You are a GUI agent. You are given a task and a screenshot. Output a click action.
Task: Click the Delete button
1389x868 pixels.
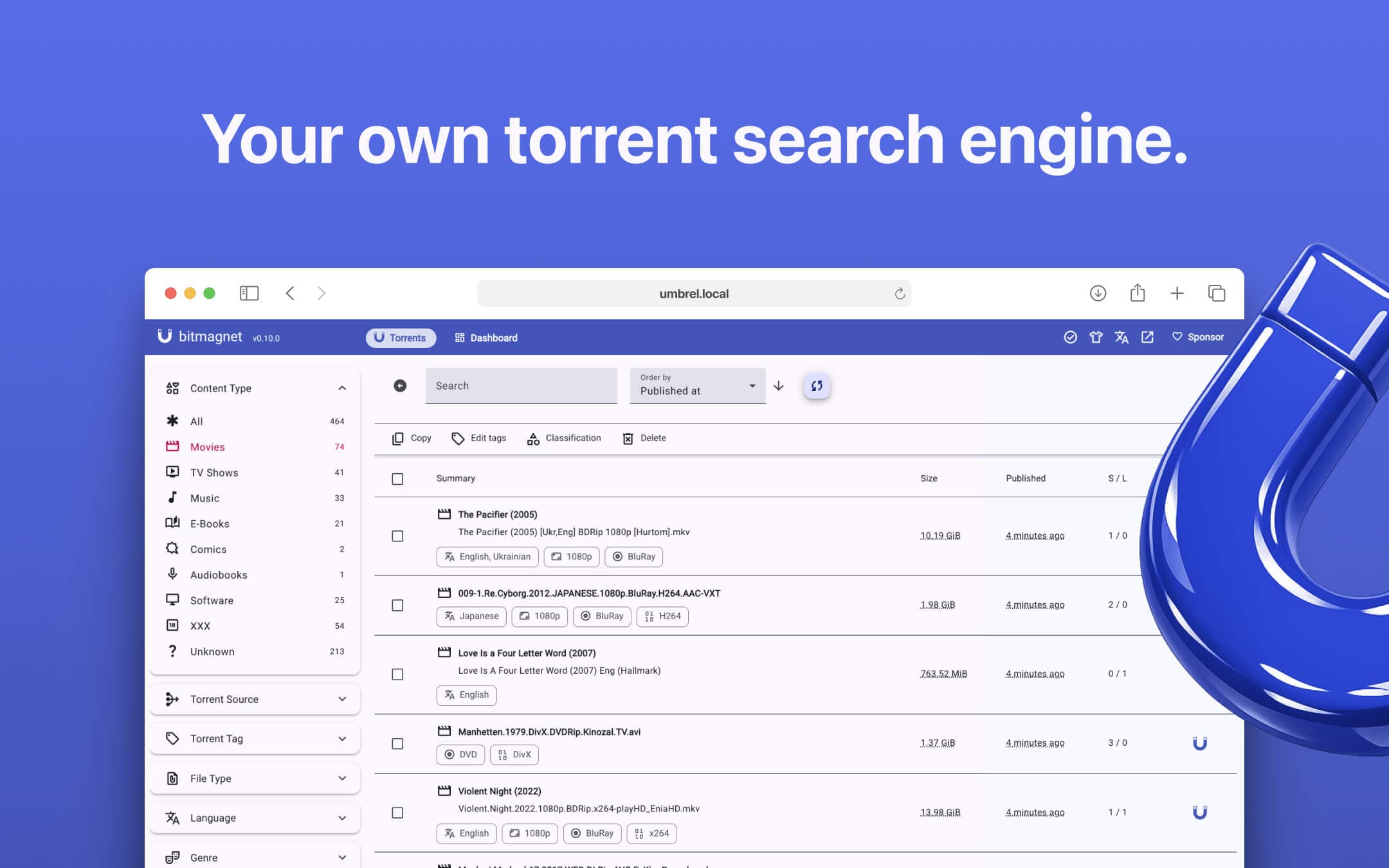coord(644,438)
